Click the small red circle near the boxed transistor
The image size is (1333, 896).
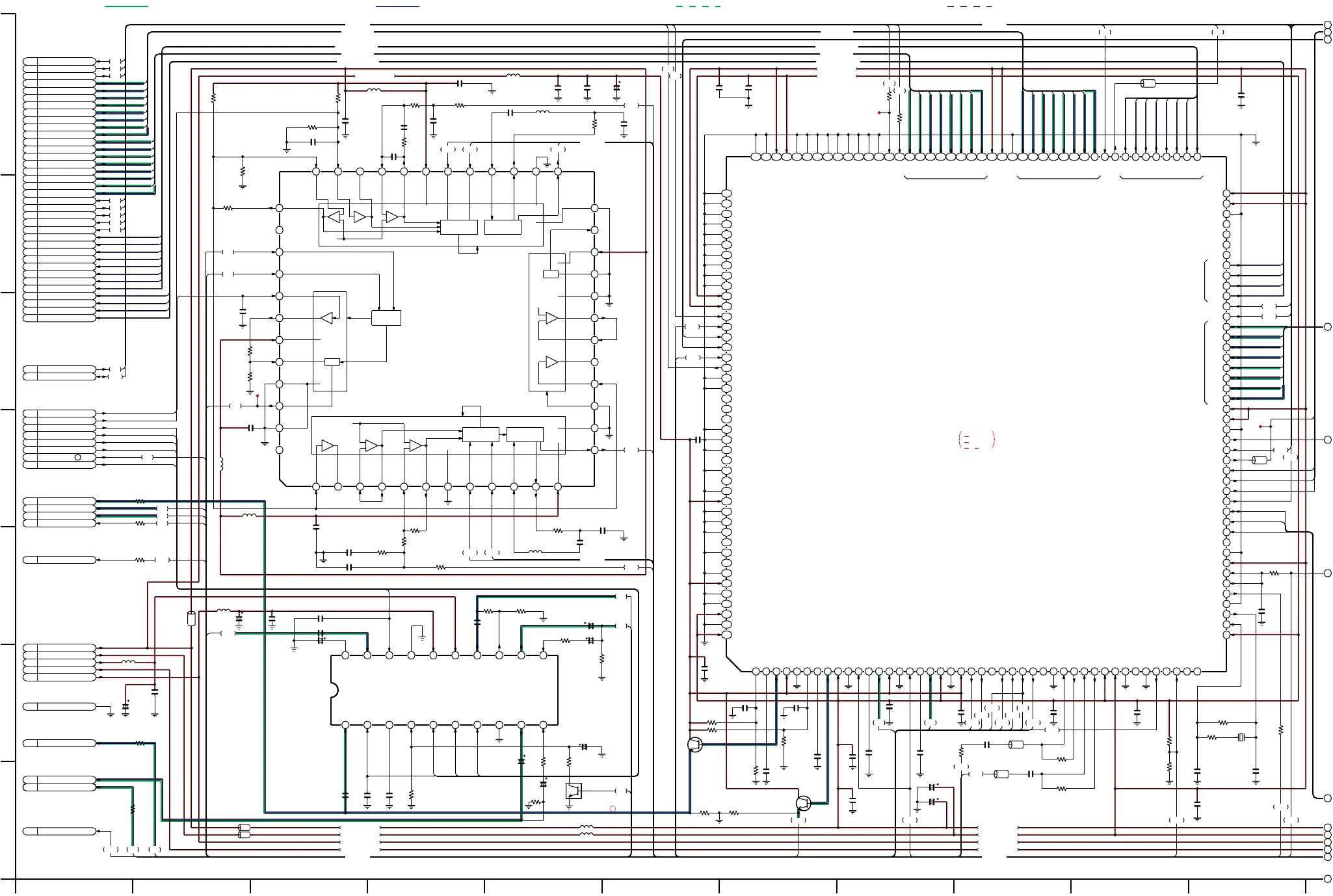613,809
